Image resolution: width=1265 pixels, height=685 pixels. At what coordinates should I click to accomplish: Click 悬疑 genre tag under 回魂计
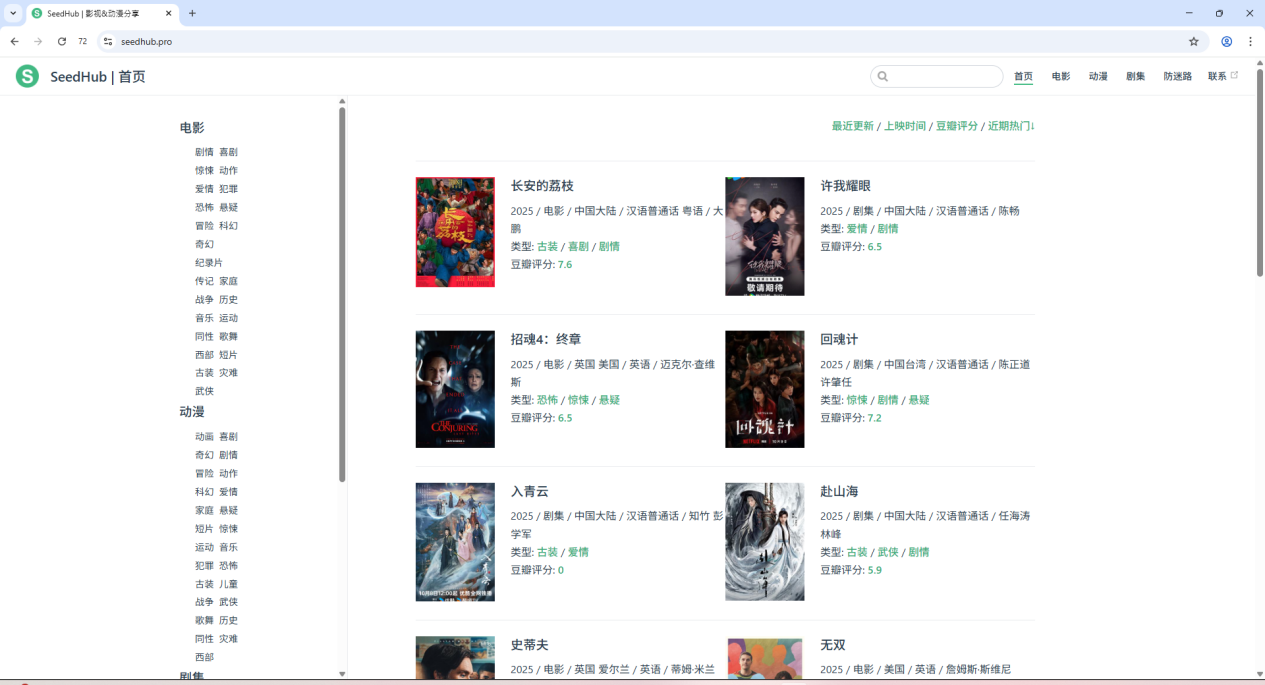pyautogui.click(x=919, y=400)
